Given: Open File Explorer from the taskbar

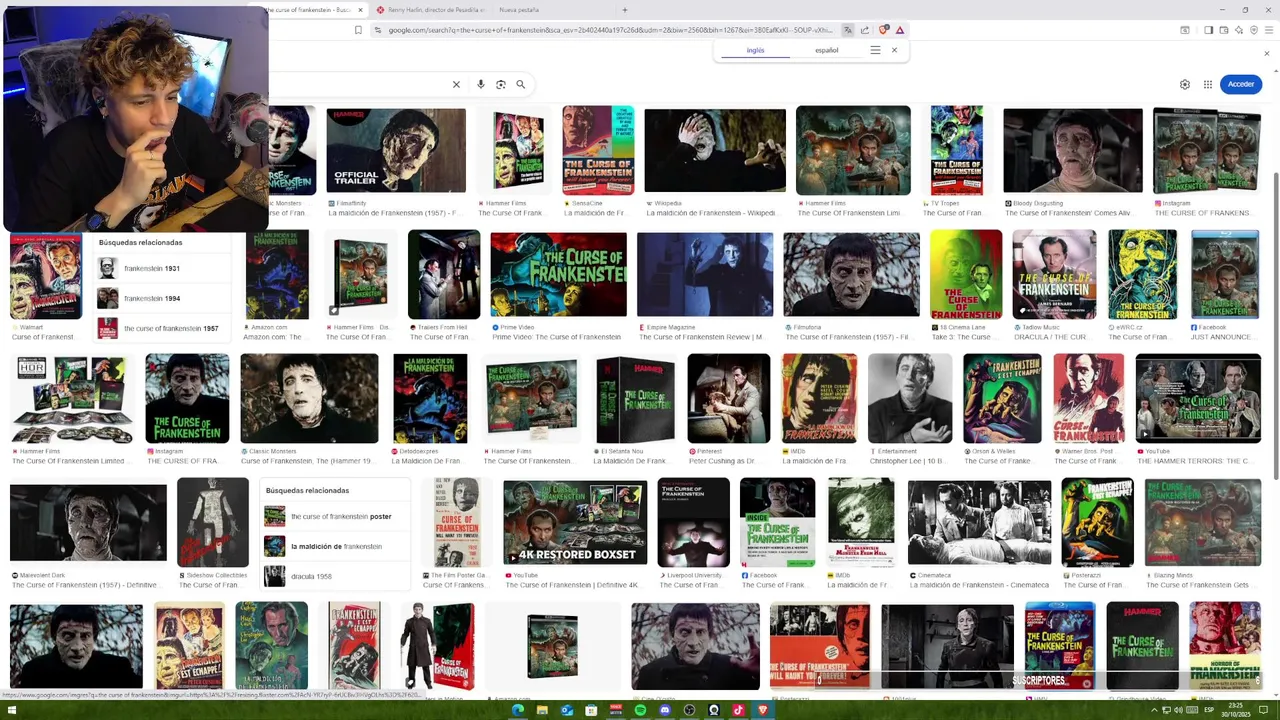Looking at the screenshot, I should 542,710.
